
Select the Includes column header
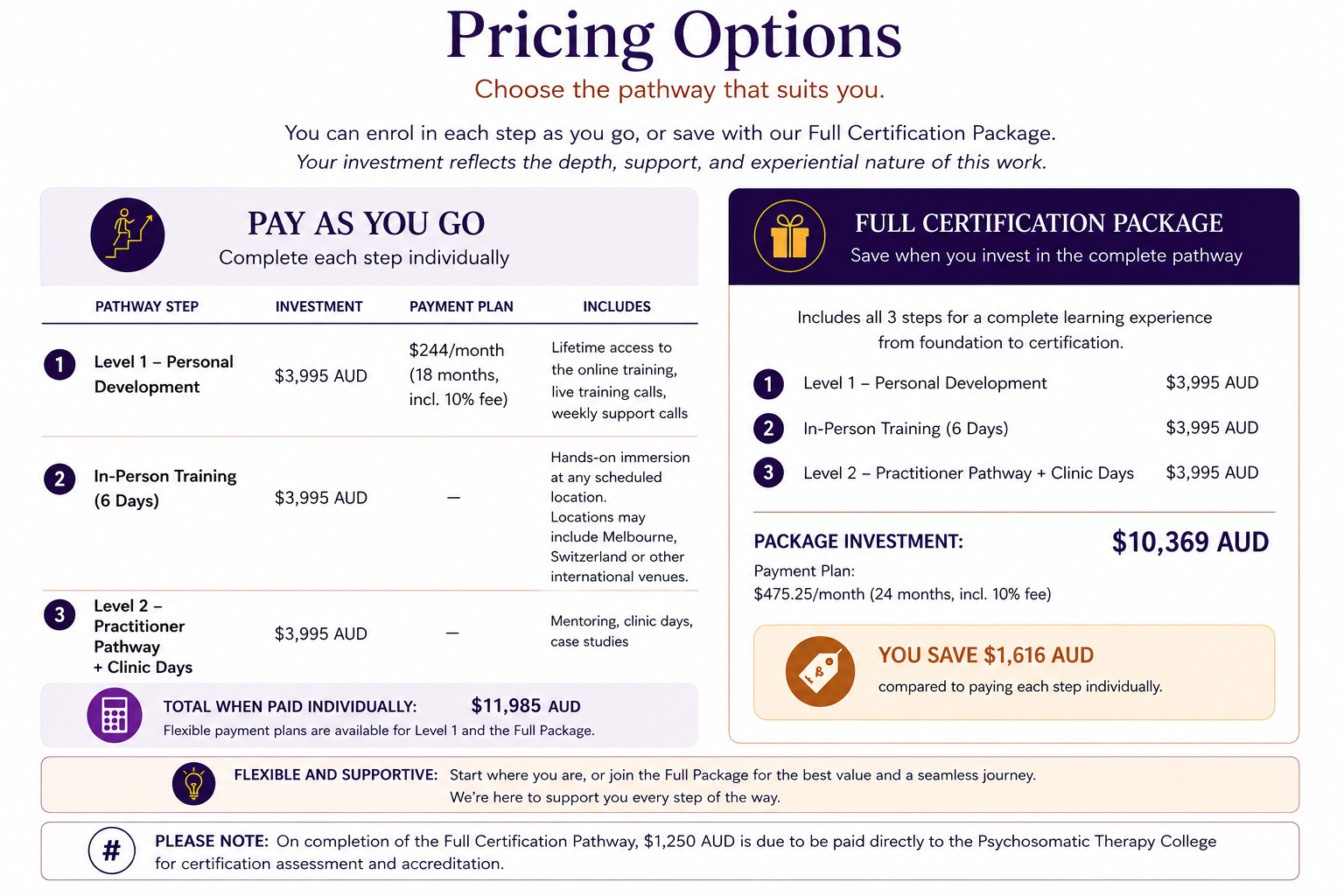pyautogui.click(x=617, y=307)
